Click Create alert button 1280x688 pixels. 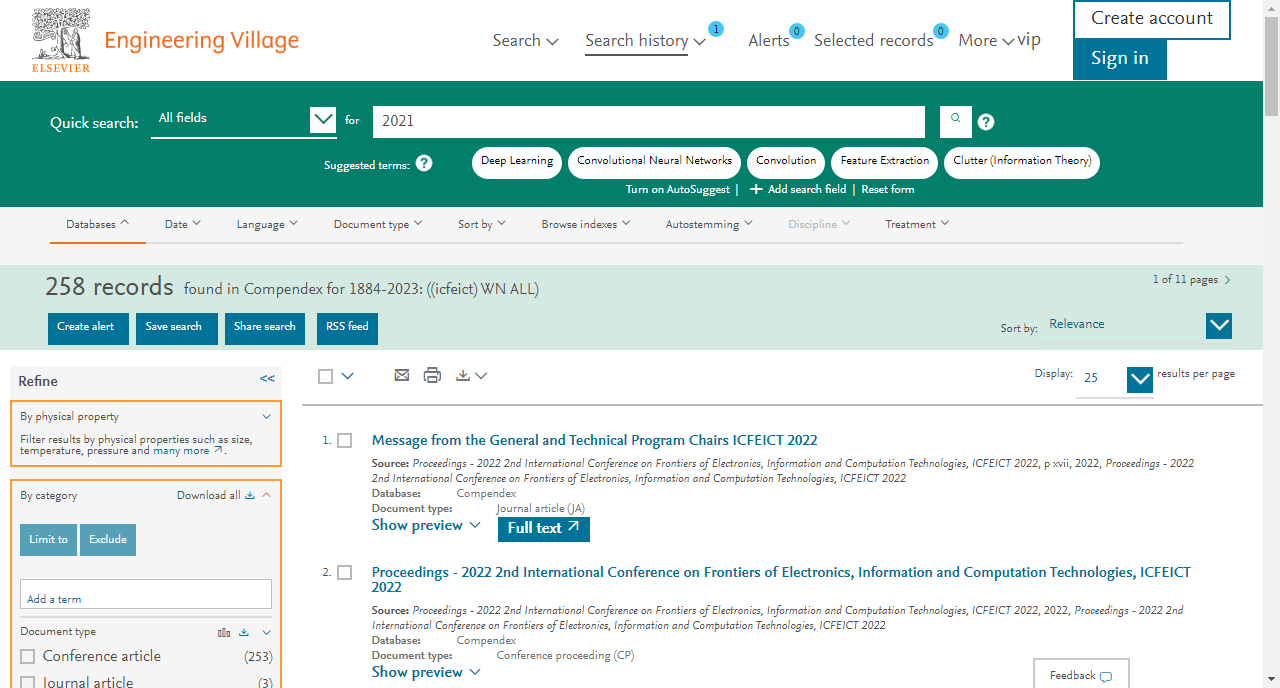tap(88, 328)
